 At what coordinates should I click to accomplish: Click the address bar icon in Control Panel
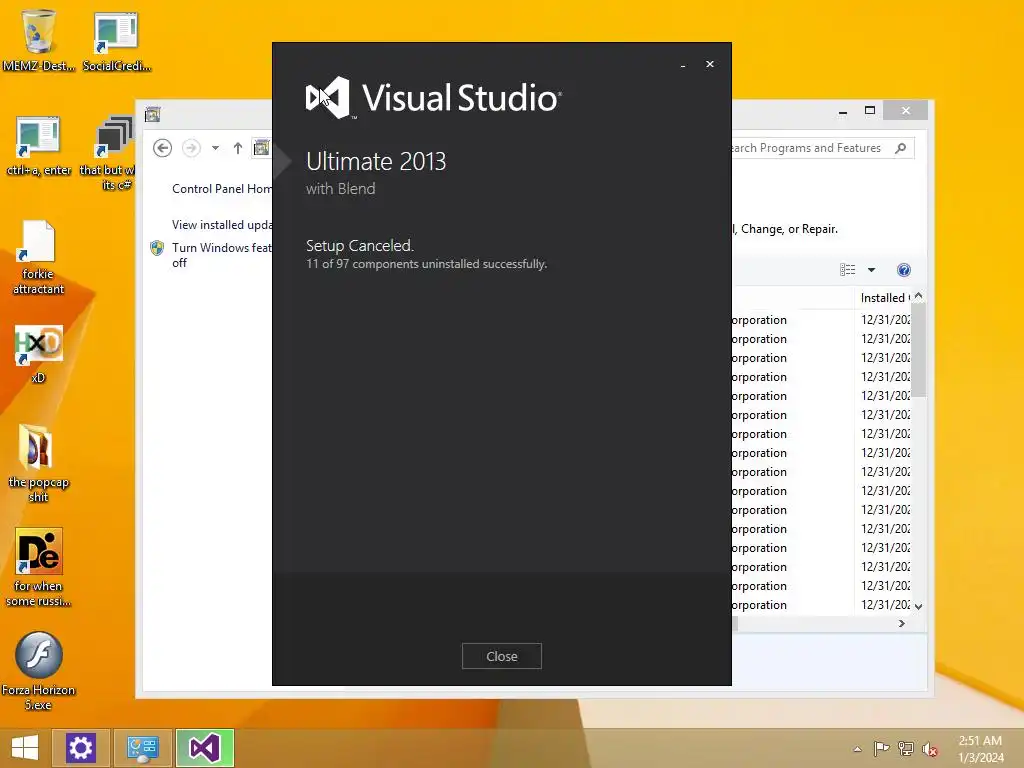261,148
